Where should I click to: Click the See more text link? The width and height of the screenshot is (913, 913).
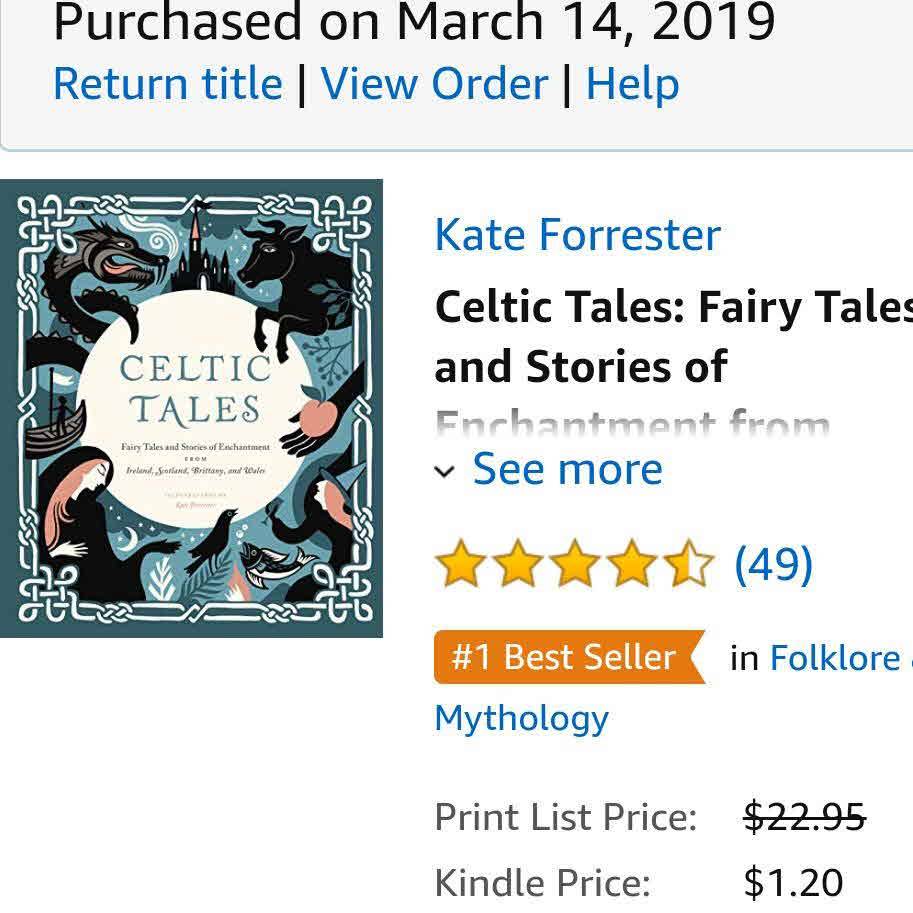(567, 469)
